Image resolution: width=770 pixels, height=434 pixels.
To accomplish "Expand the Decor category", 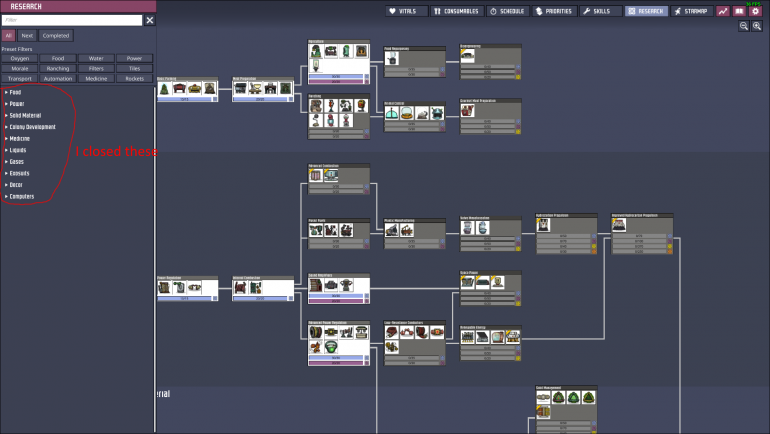I will coord(13,185).
